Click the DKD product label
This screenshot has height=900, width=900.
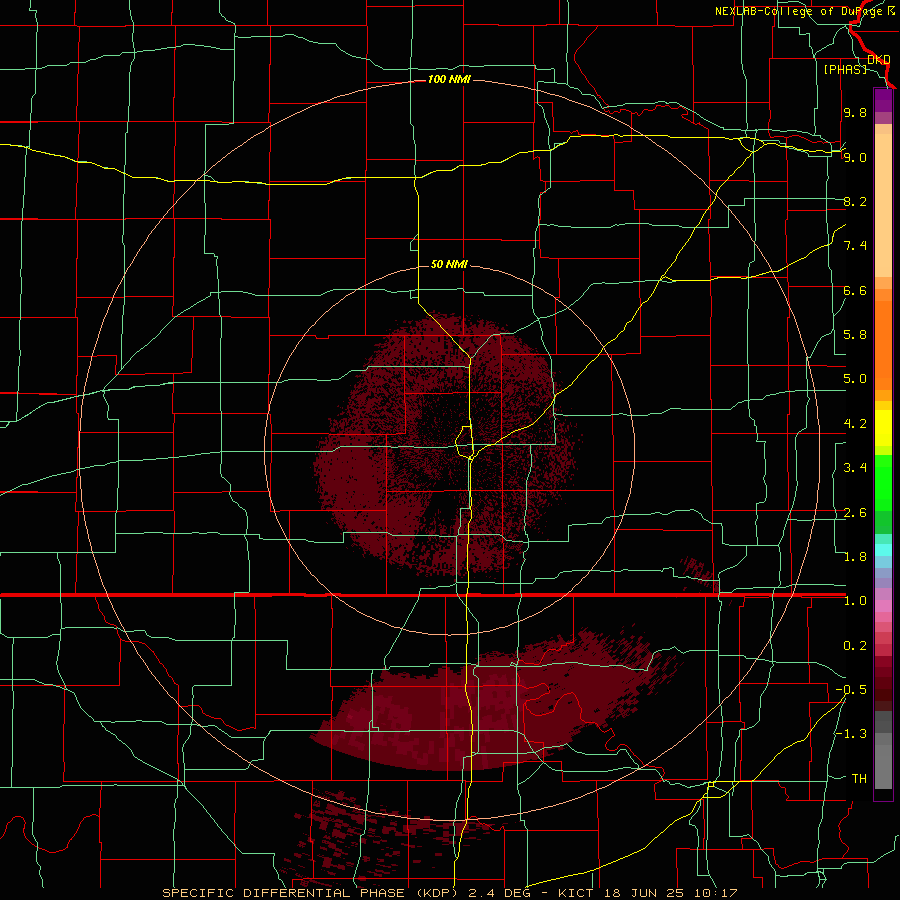tap(878, 59)
